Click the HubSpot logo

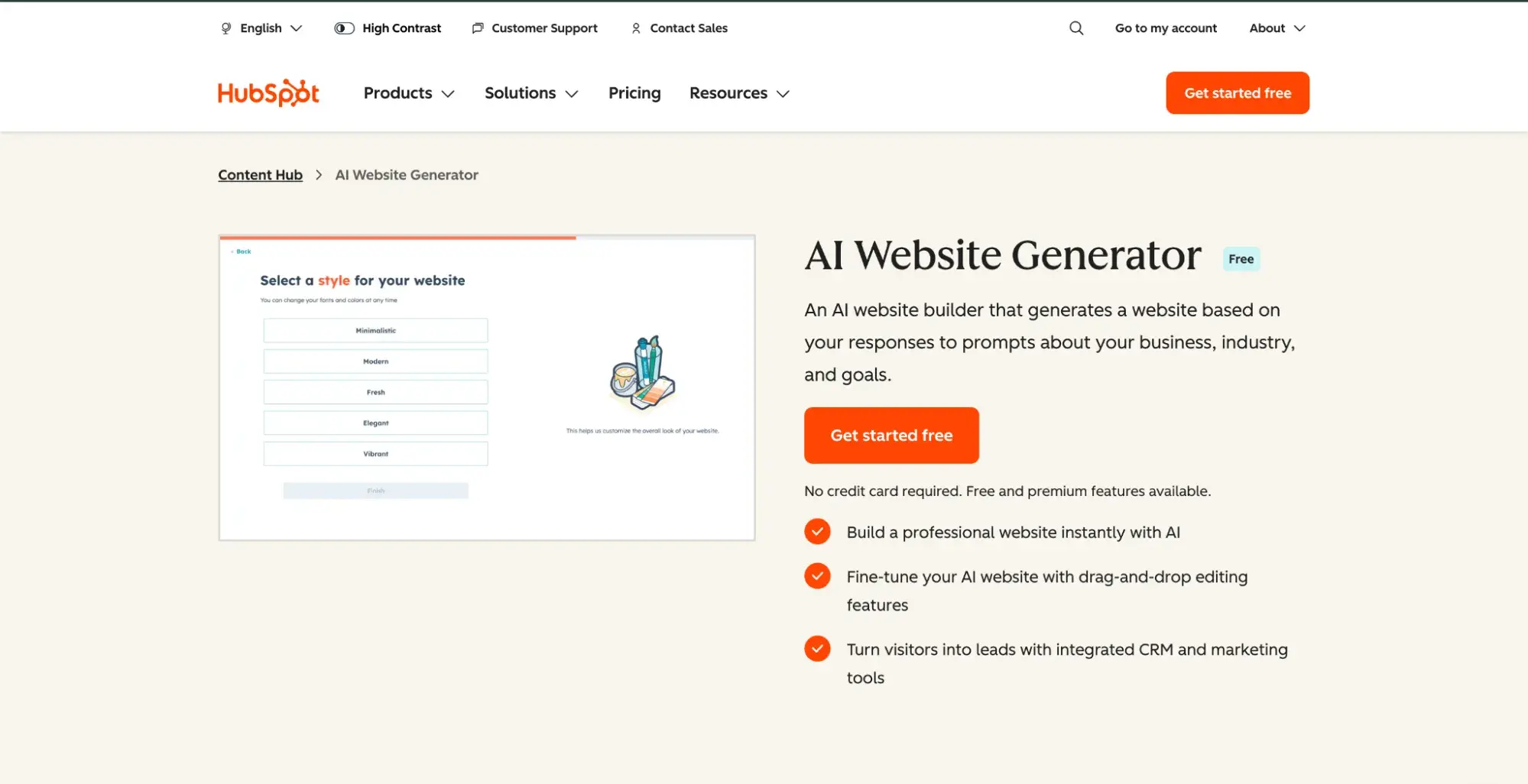(268, 93)
